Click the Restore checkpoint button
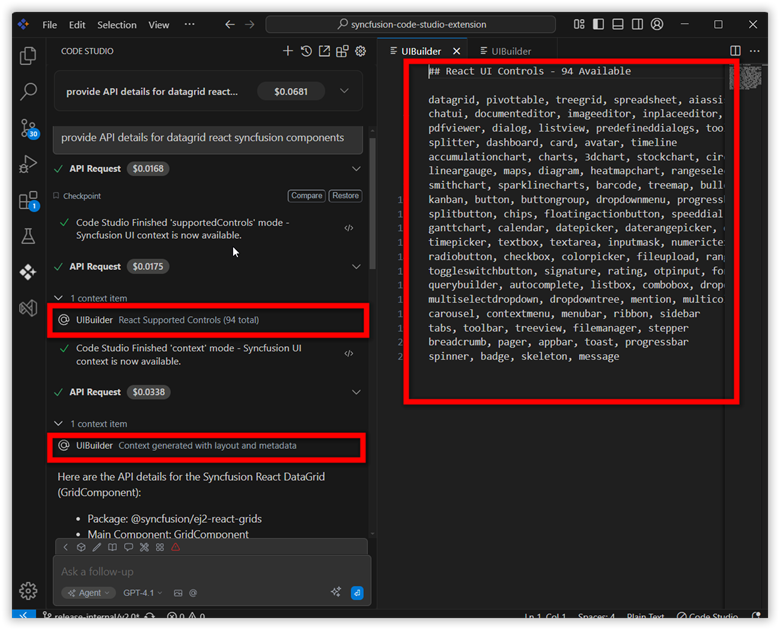 pyautogui.click(x=345, y=196)
